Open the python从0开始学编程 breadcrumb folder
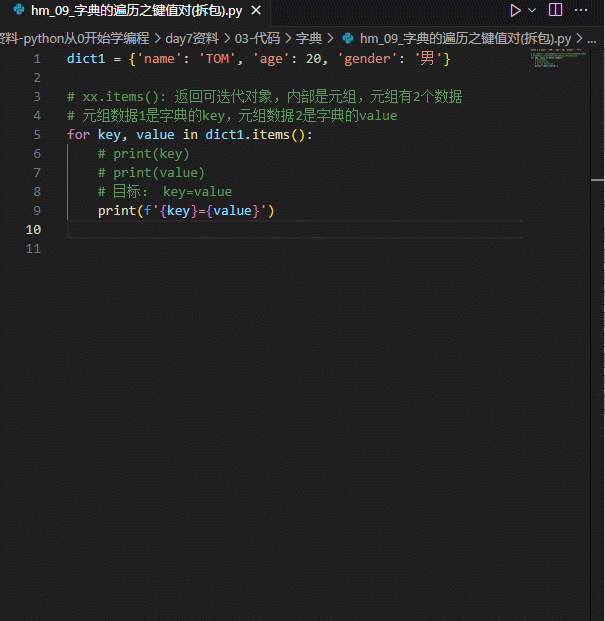This screenshot has width=605, height=621. coord(74,38)
